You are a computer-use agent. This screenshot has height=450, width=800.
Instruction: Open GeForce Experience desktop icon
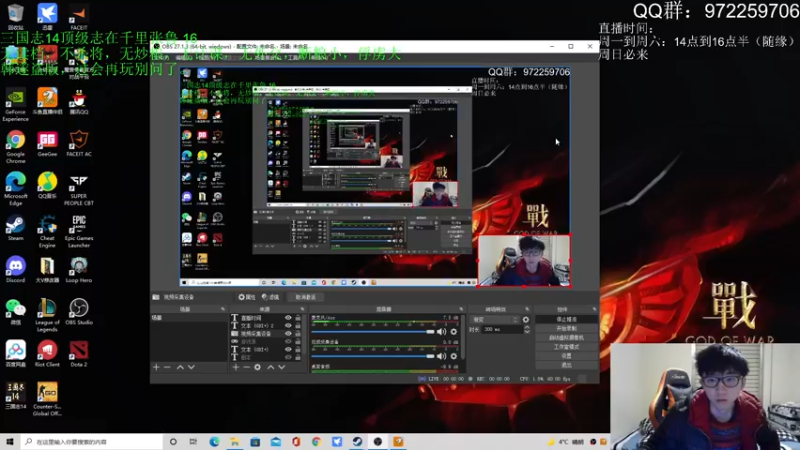point(15,105)
